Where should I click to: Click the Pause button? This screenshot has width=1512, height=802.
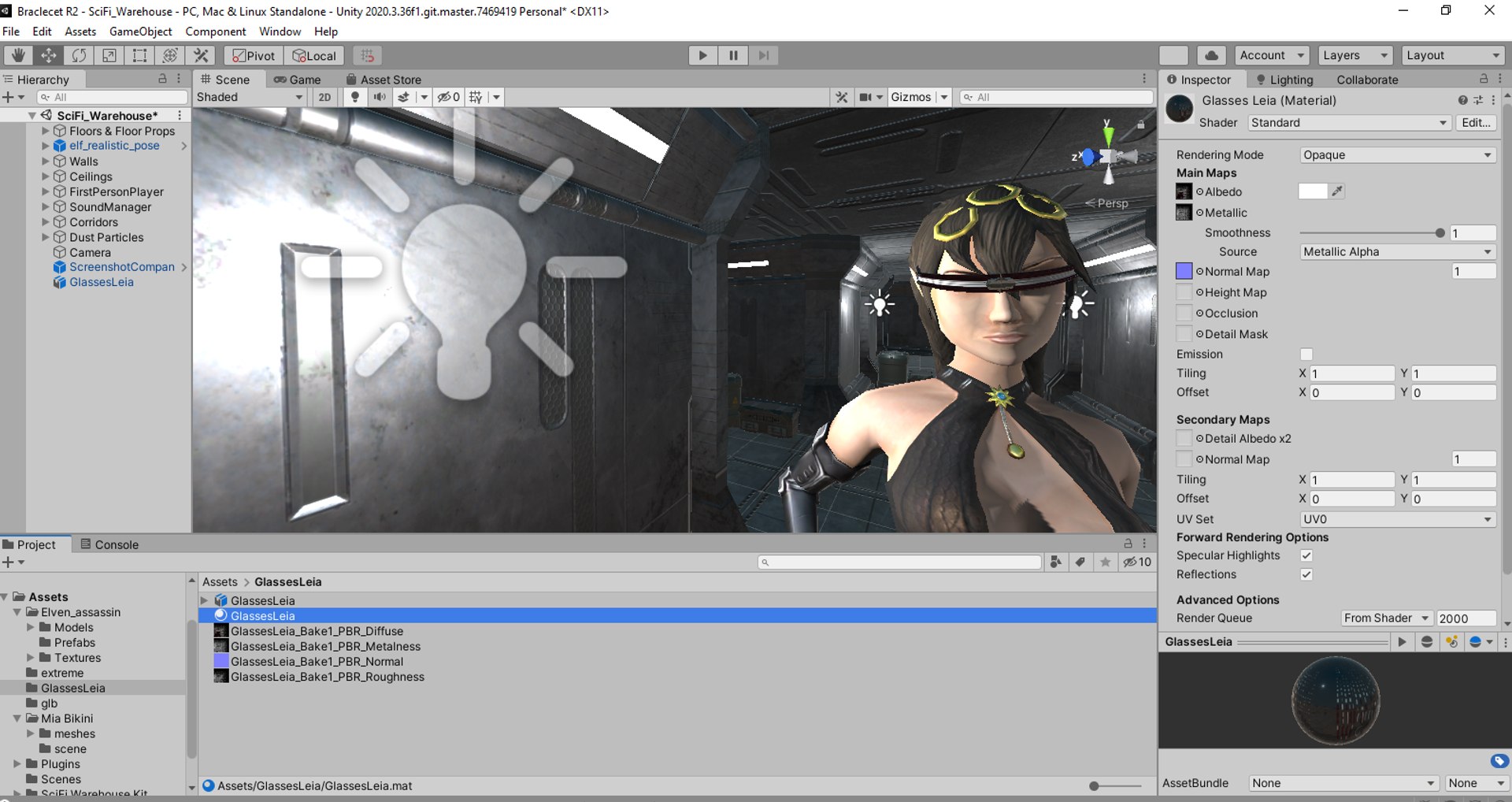click(733, 55)
